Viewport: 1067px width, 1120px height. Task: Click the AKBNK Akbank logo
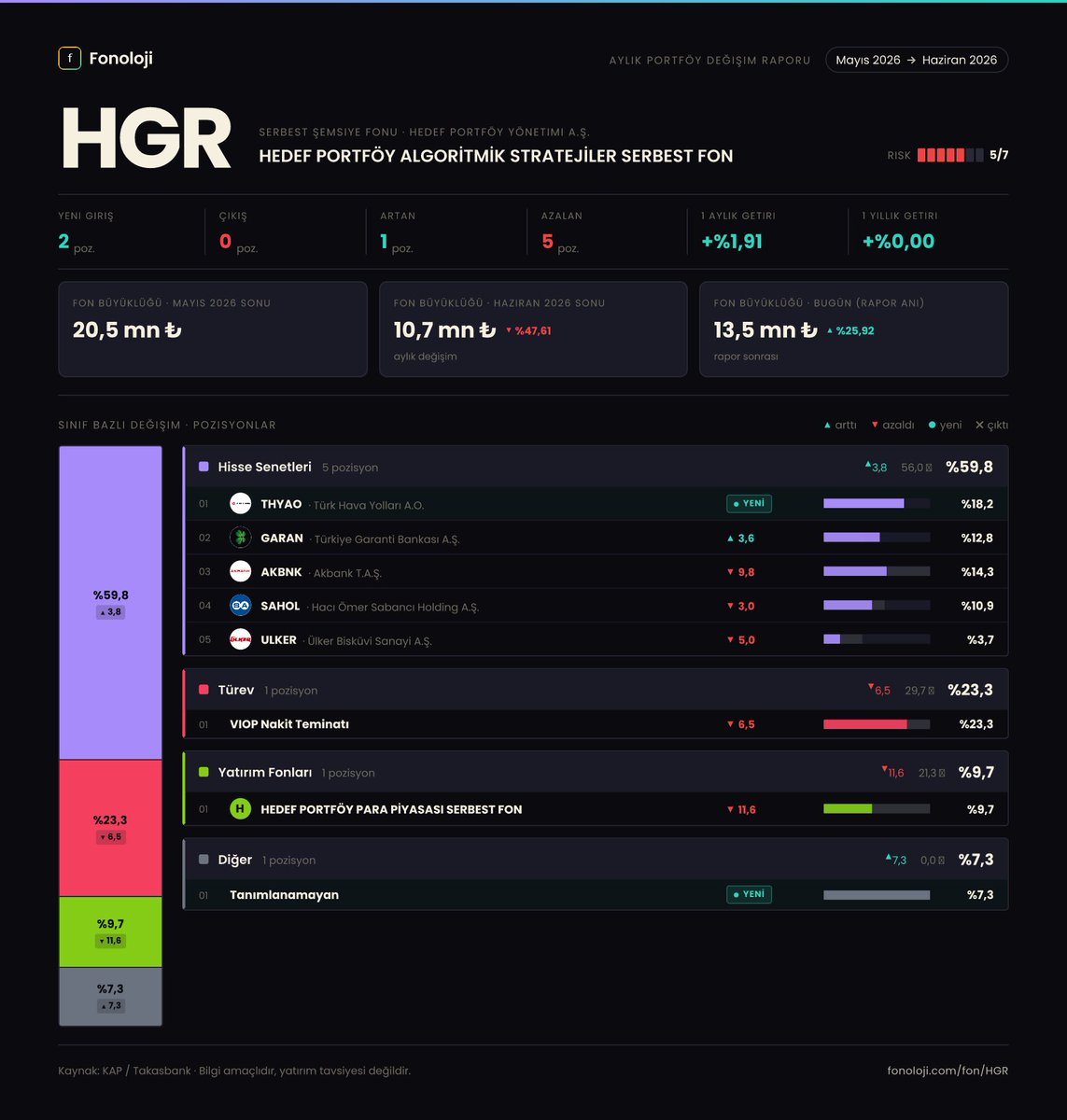241,572
